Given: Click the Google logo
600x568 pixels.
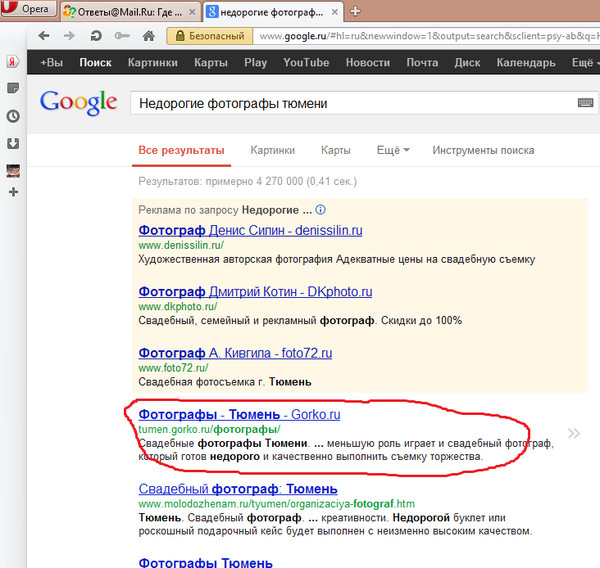Looking at the screenshot, I should (x=78, y=102).
